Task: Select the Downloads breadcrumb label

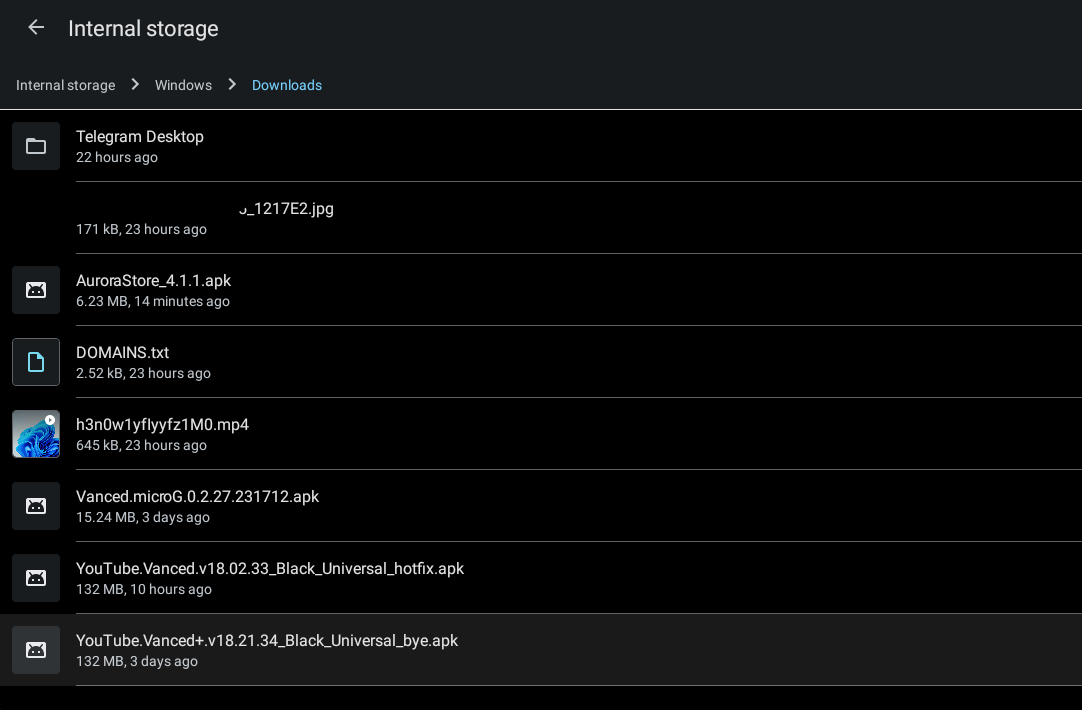Action: click(x=287, y=85)
